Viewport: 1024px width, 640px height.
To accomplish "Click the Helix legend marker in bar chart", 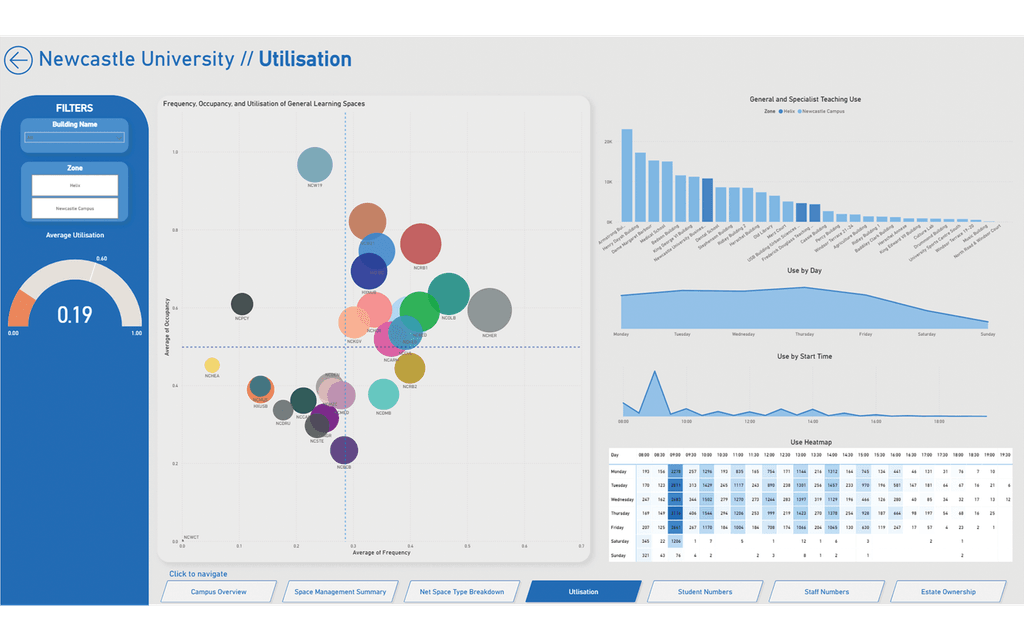I will pos(780,112).
